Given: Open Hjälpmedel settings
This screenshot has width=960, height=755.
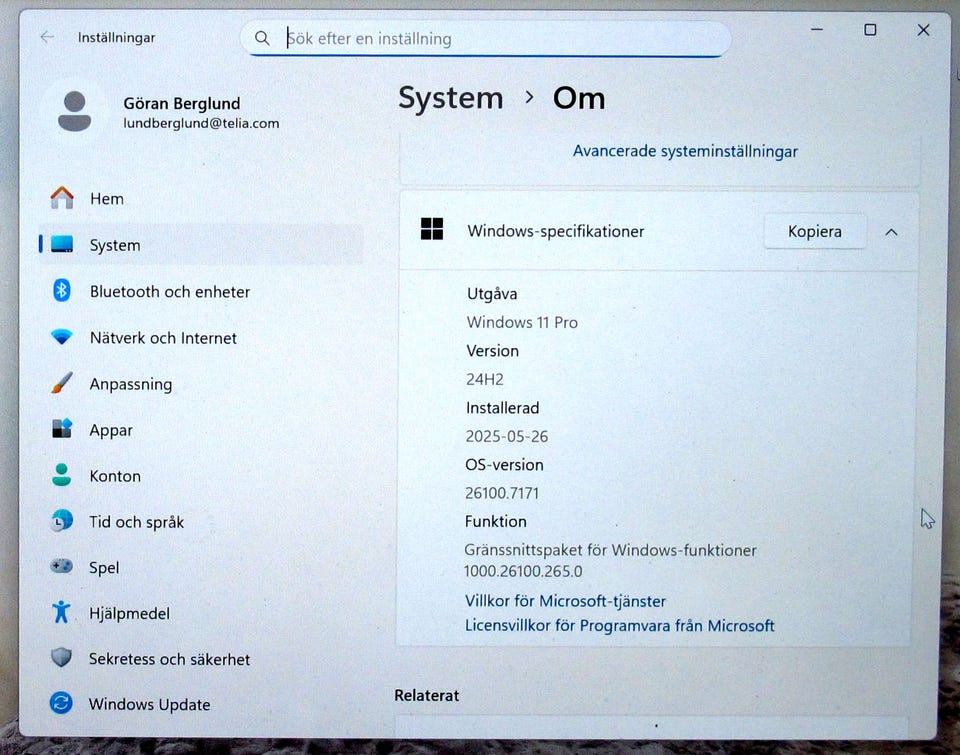Looking at the screenshot, I should [201, 613].
